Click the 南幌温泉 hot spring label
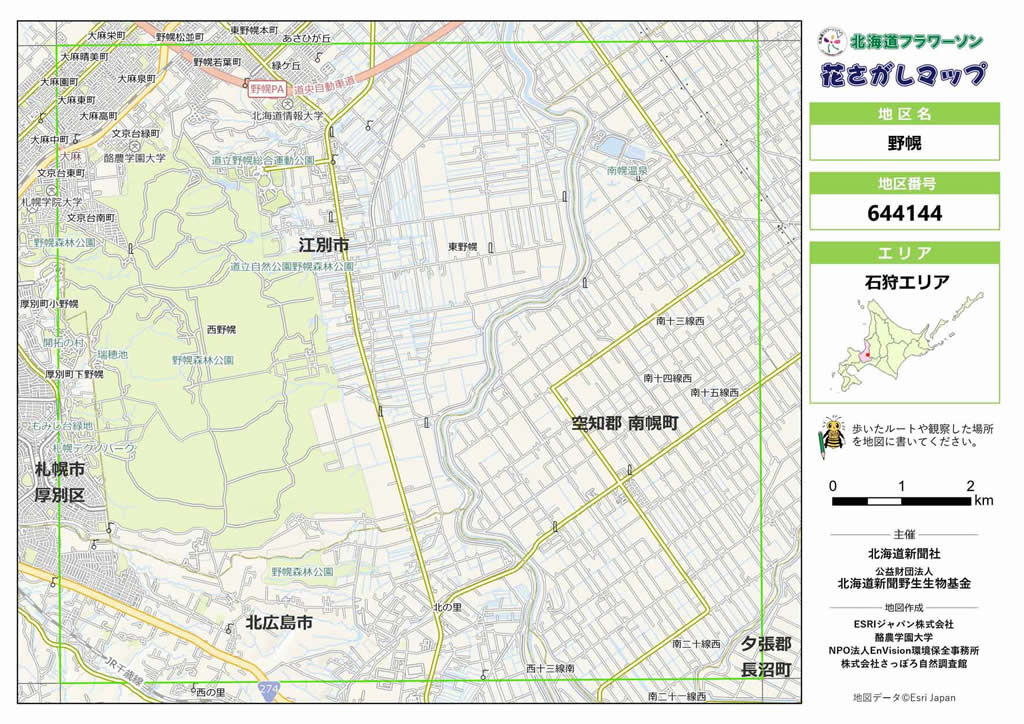 627,171
